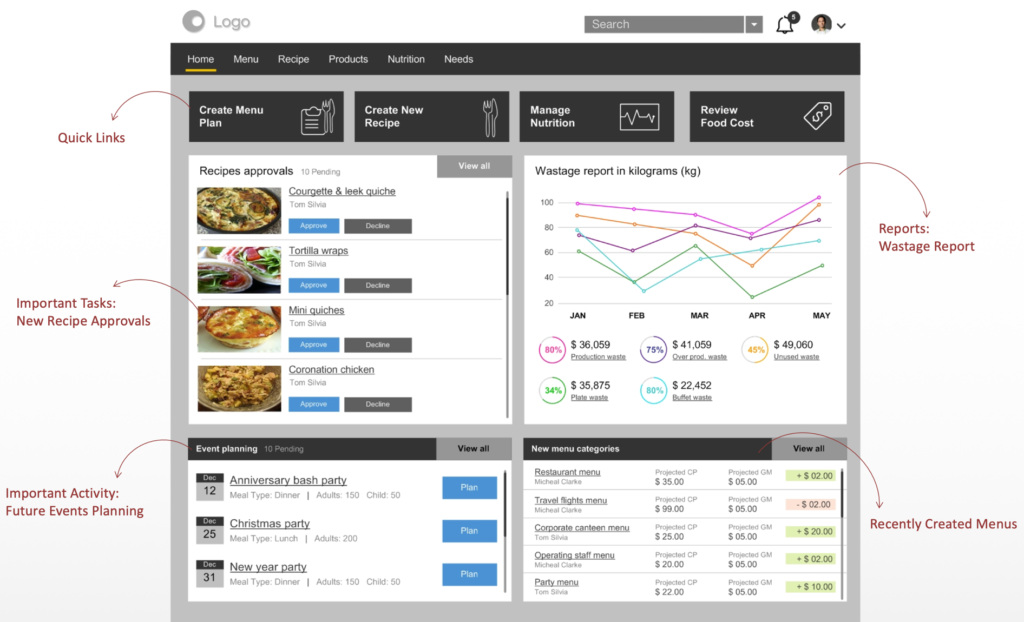Viewport: 1024px width, 622px height.
Task: Expand the user account chevron
Action: (x=842, y=26)
